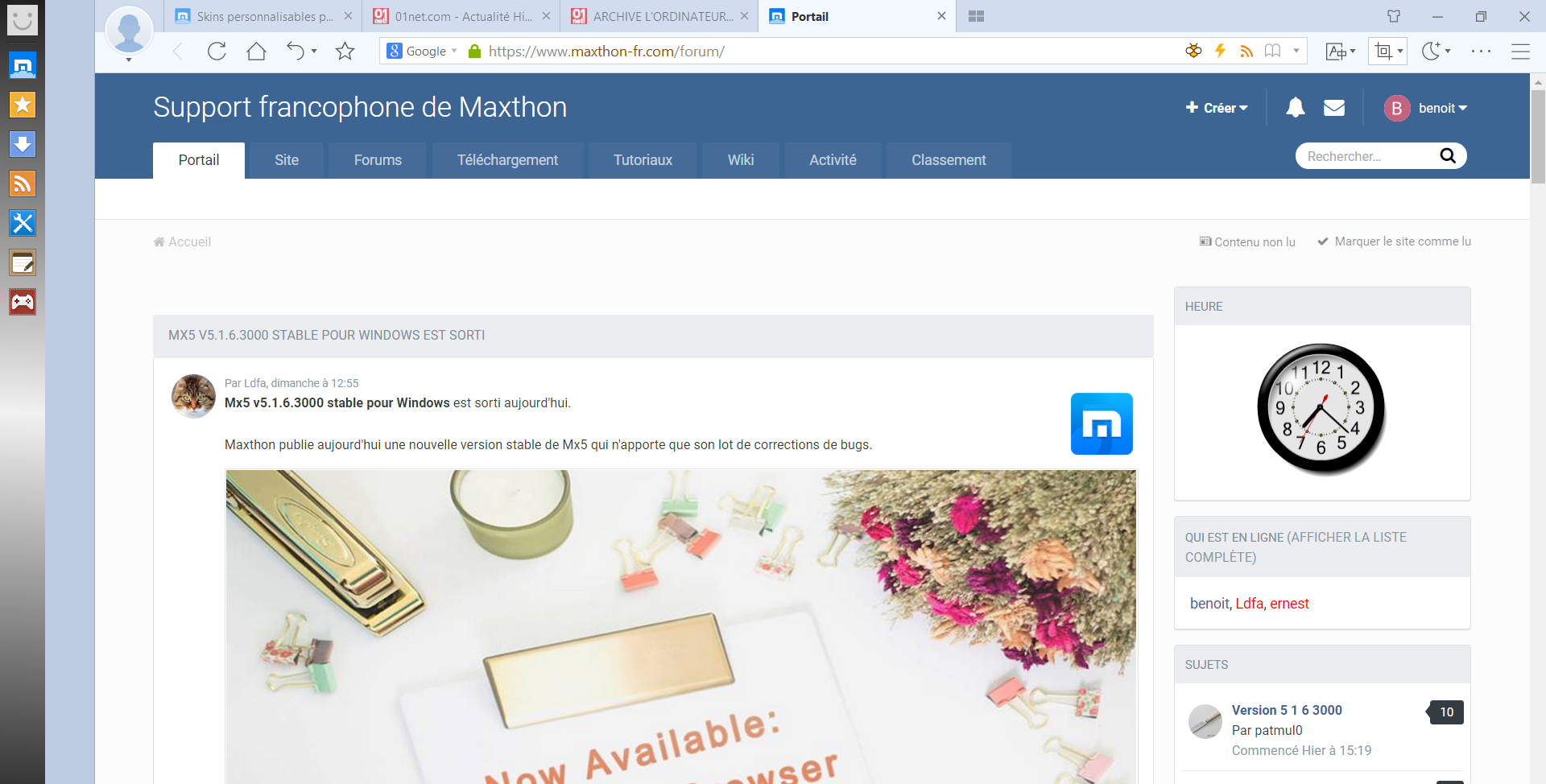Open the hamburger main menu
This screenshot has width=1546, height=784.
1520,52
